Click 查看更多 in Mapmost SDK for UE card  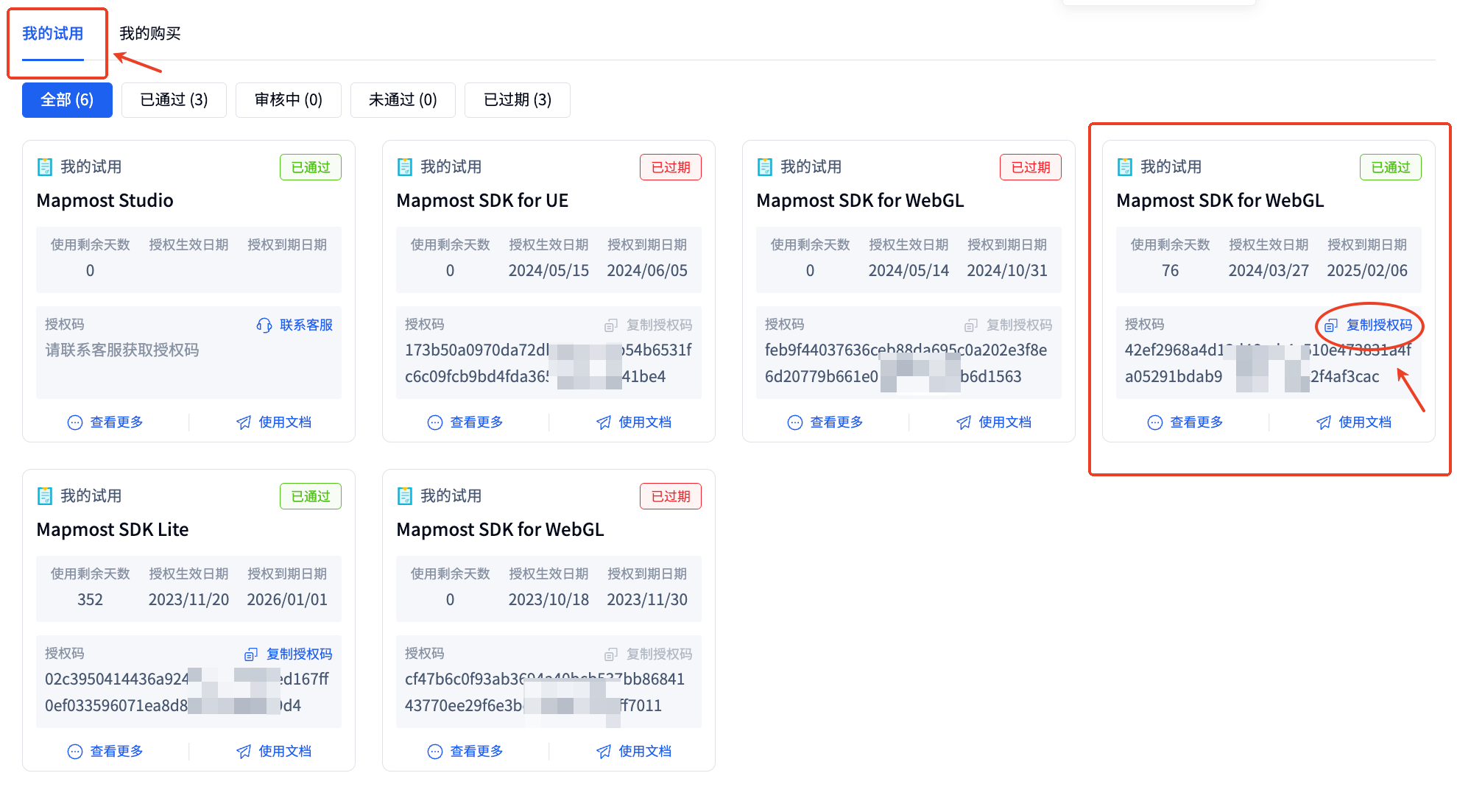tap(476, 423)
